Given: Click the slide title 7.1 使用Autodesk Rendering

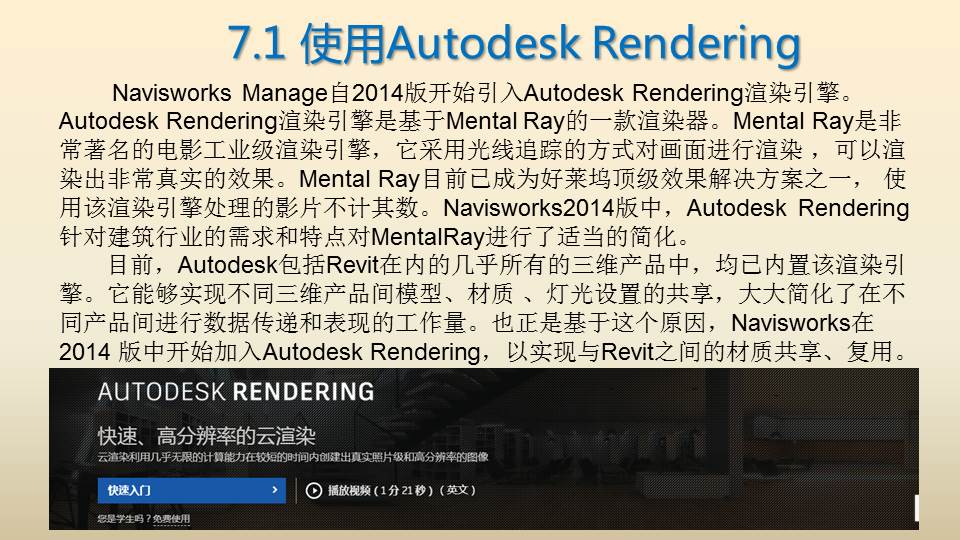Looking at the screenshot, I should [x=514, y=44].
